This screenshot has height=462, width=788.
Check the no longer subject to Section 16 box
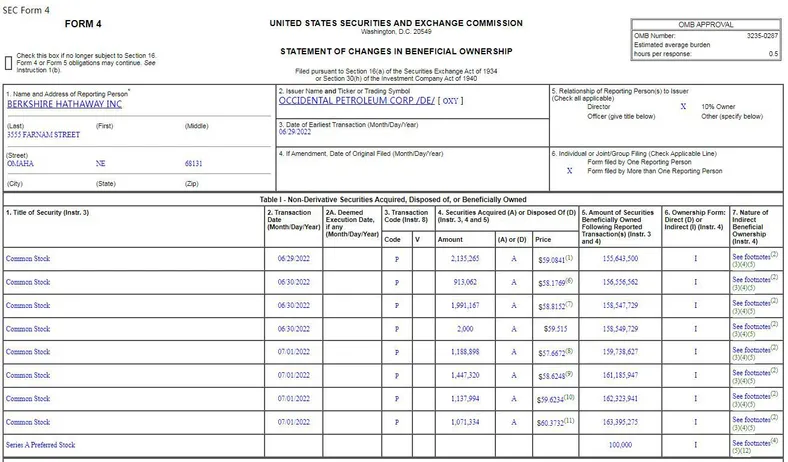tap(9, 63)
